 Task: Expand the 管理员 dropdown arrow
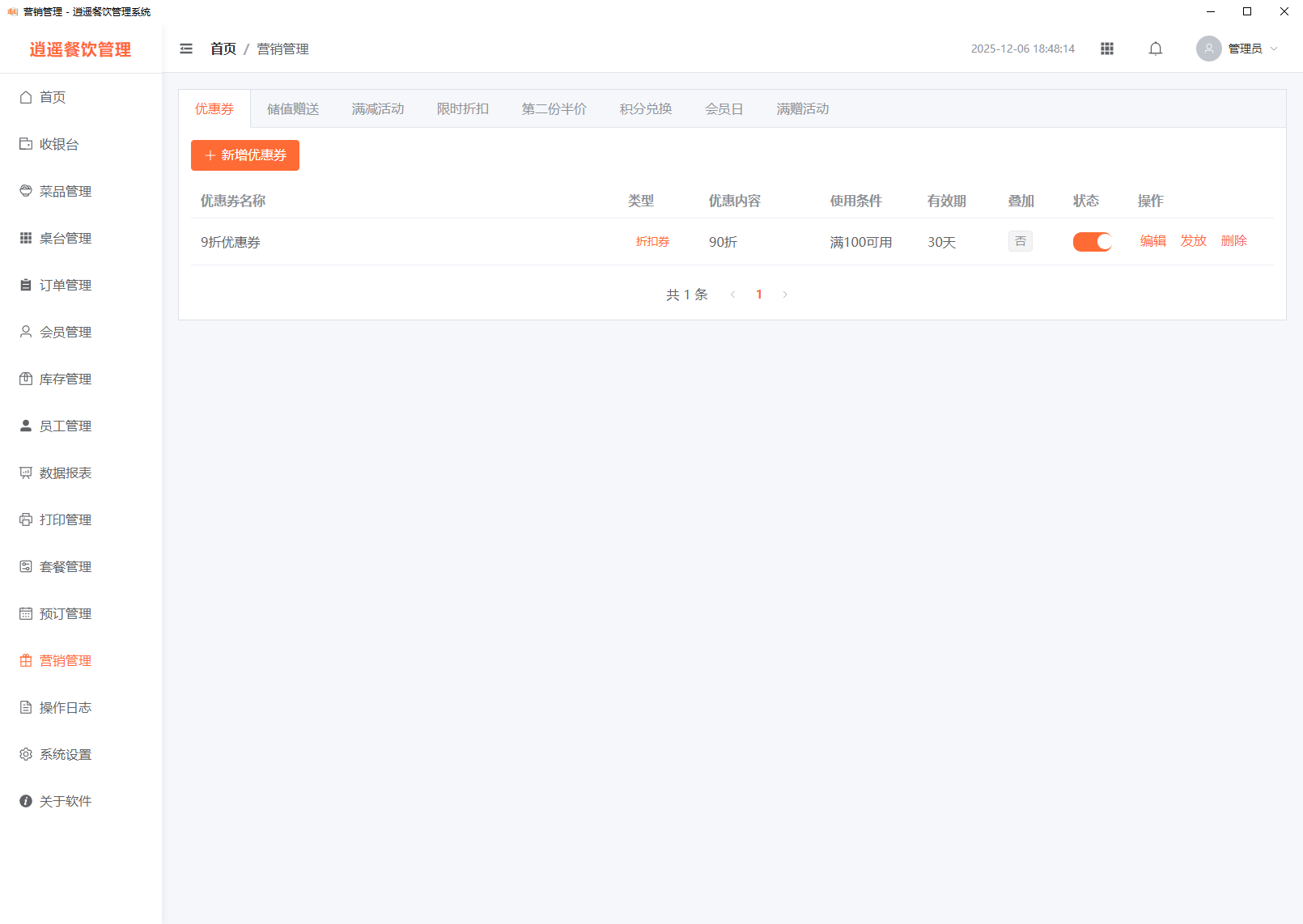pyautogui.click(x=1274, y=49)
